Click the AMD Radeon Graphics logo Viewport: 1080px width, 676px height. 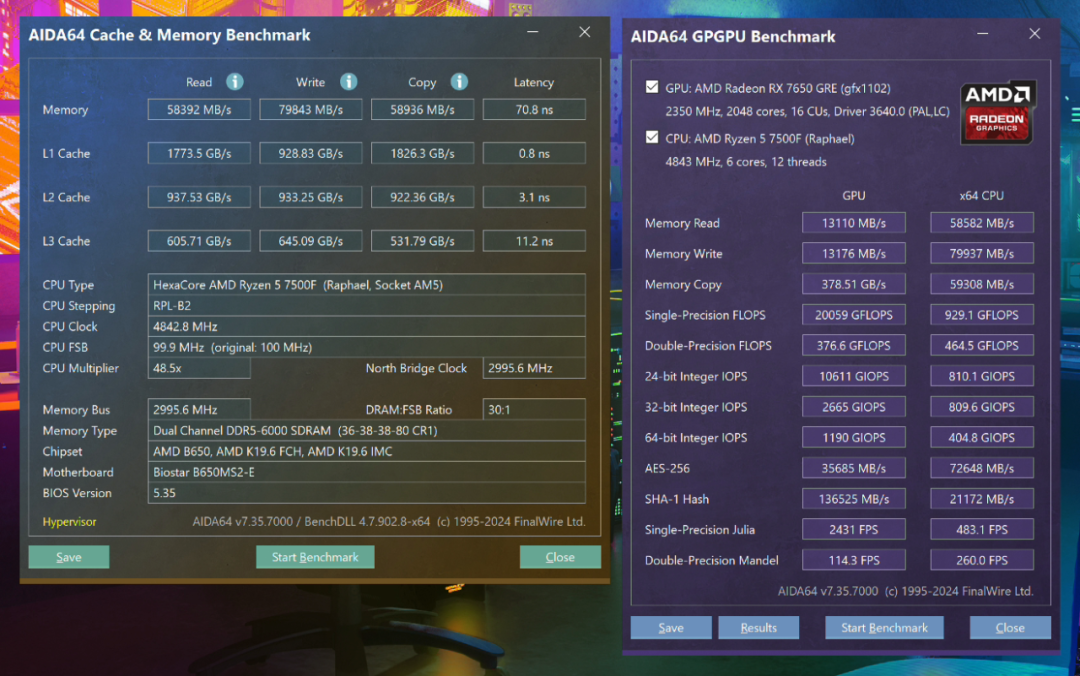(997, 114)
